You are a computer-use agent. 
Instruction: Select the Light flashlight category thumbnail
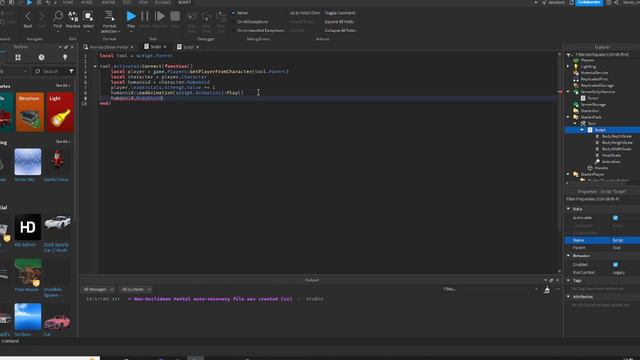(60, 112)
